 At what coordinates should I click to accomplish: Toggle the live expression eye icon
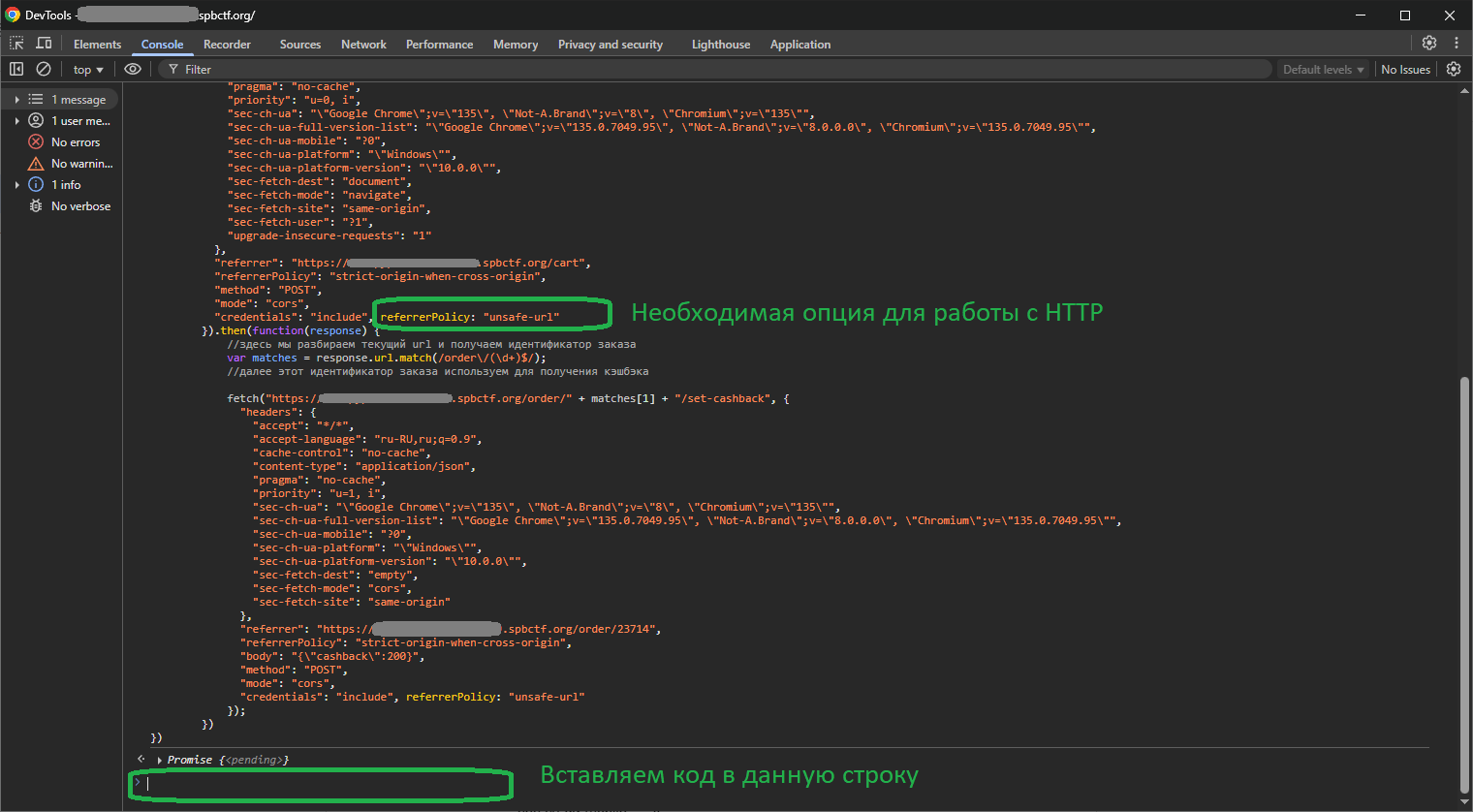(x=133, y=69)
